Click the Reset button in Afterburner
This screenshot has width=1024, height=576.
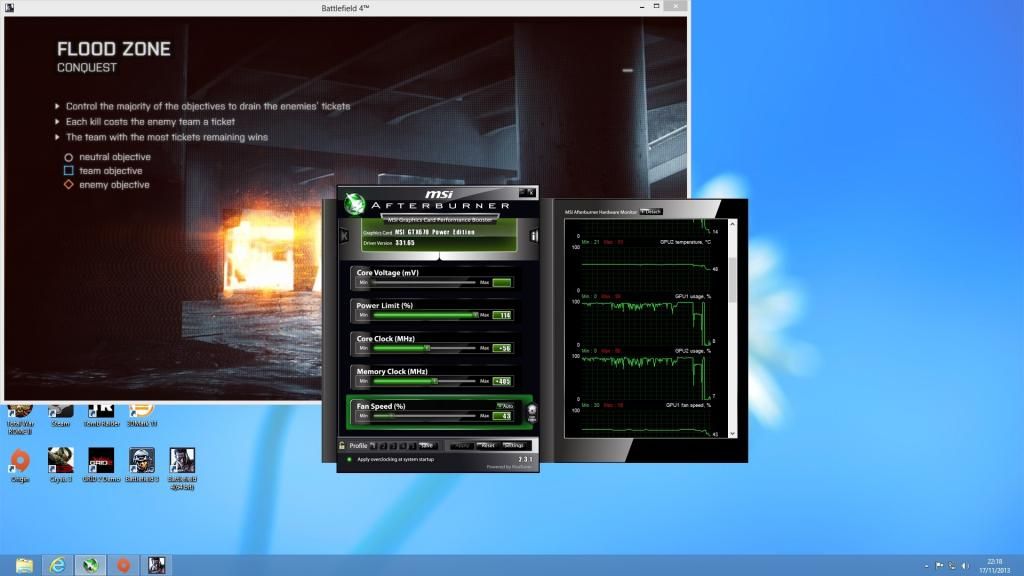487,445
